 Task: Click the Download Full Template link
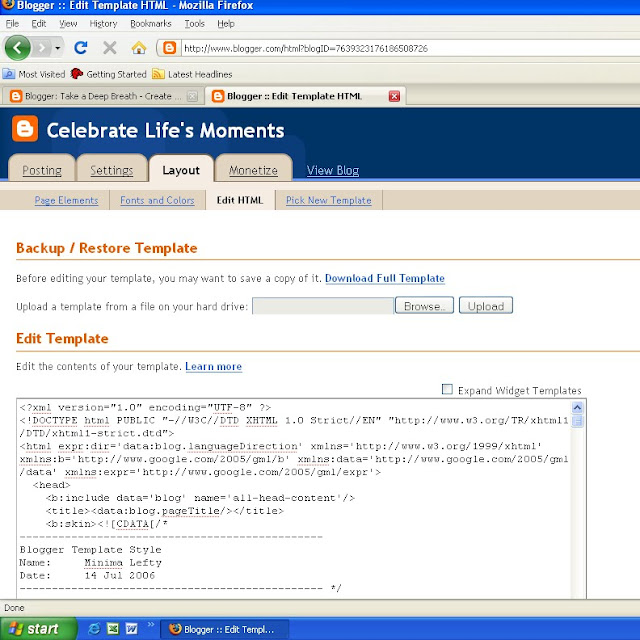pyautogui.click(x=384, y=278)
